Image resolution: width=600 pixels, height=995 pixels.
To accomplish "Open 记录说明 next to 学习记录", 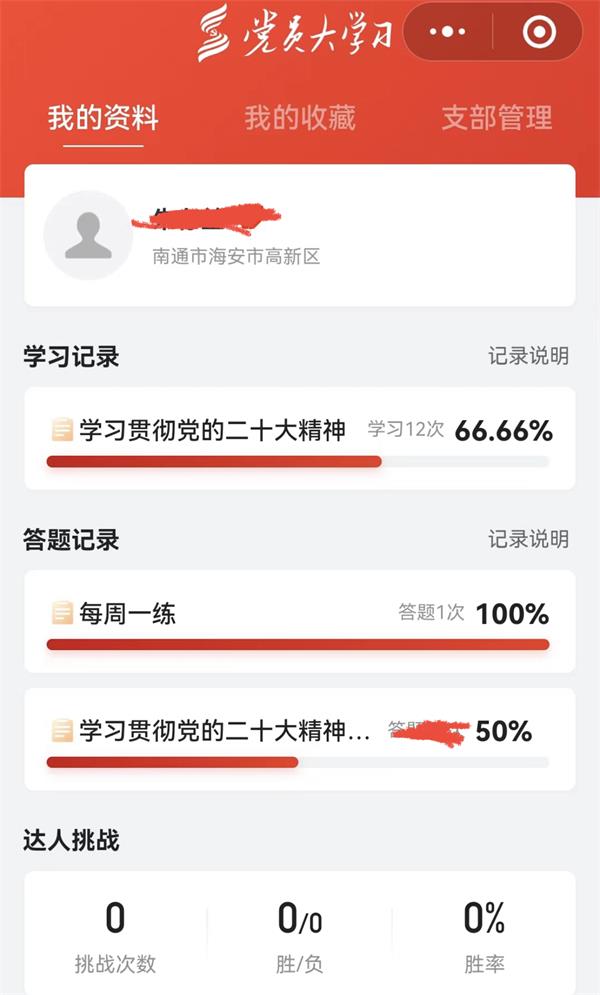I will click(x=528, y=356).
